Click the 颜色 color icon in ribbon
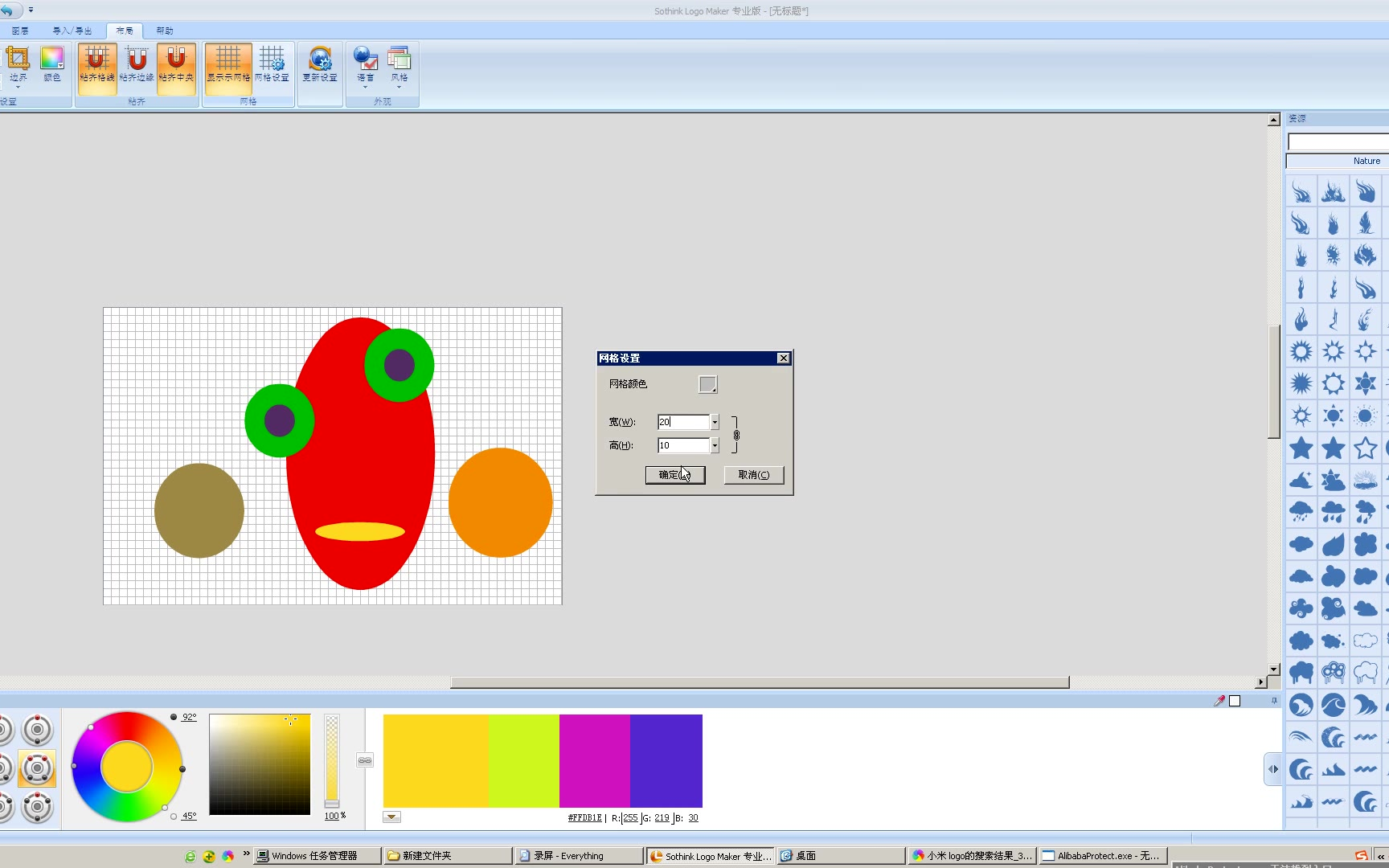1389x868 pixels. point(51,63)
